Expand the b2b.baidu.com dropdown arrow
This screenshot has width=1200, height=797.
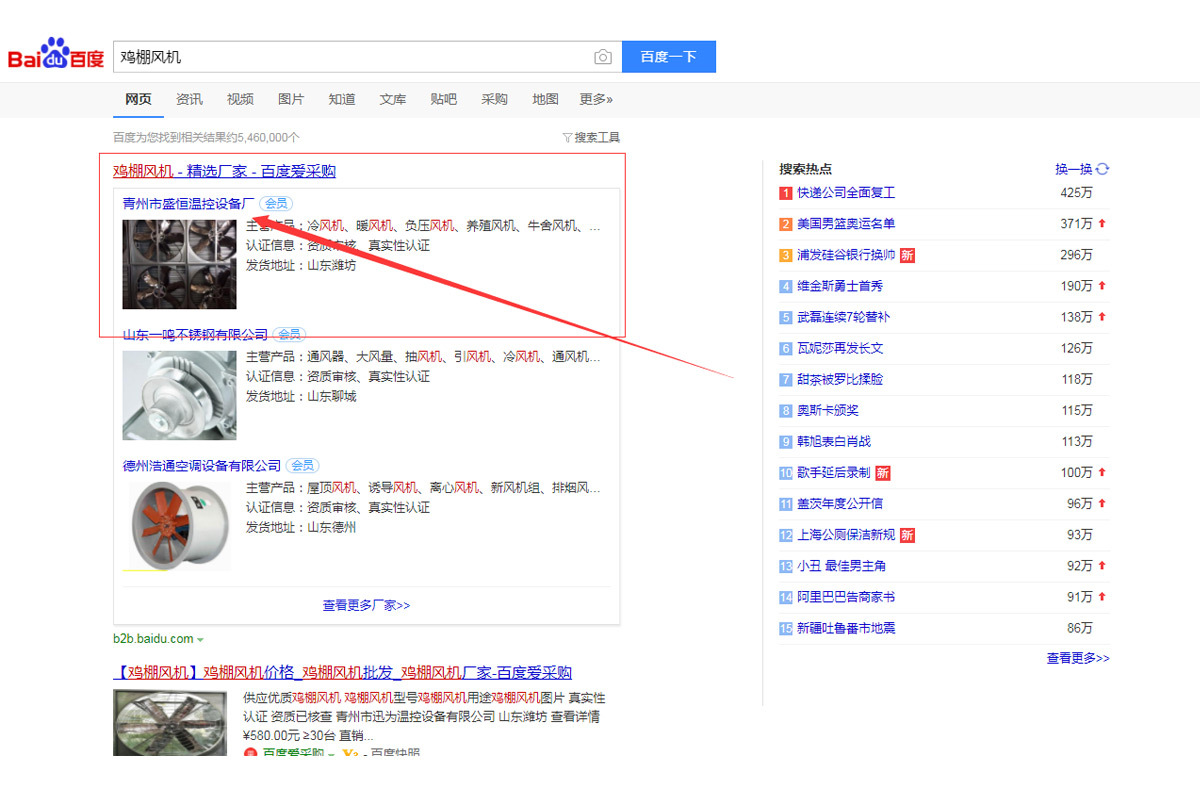(200, 640)
